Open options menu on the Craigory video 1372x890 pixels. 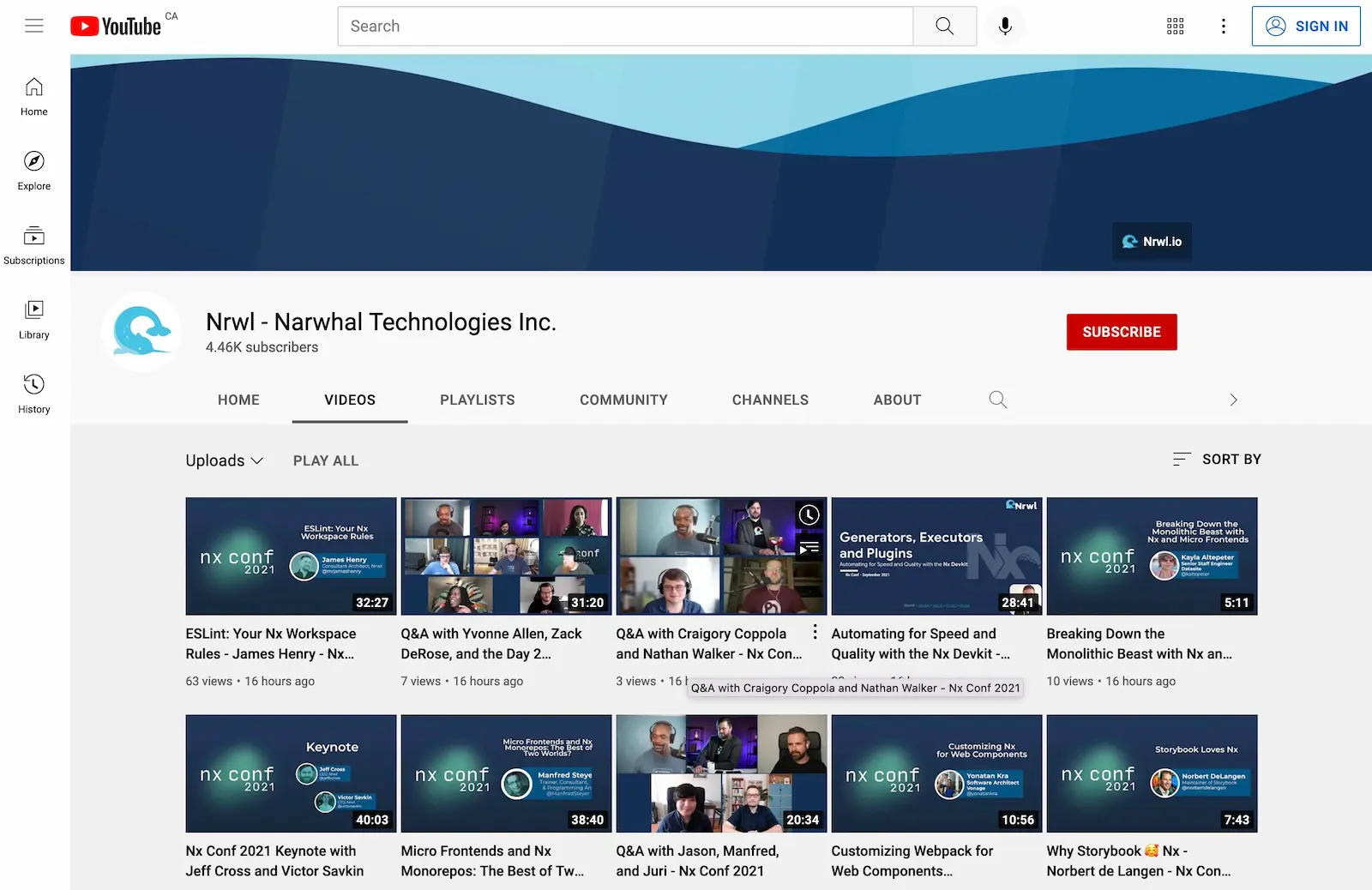[814, 631]
